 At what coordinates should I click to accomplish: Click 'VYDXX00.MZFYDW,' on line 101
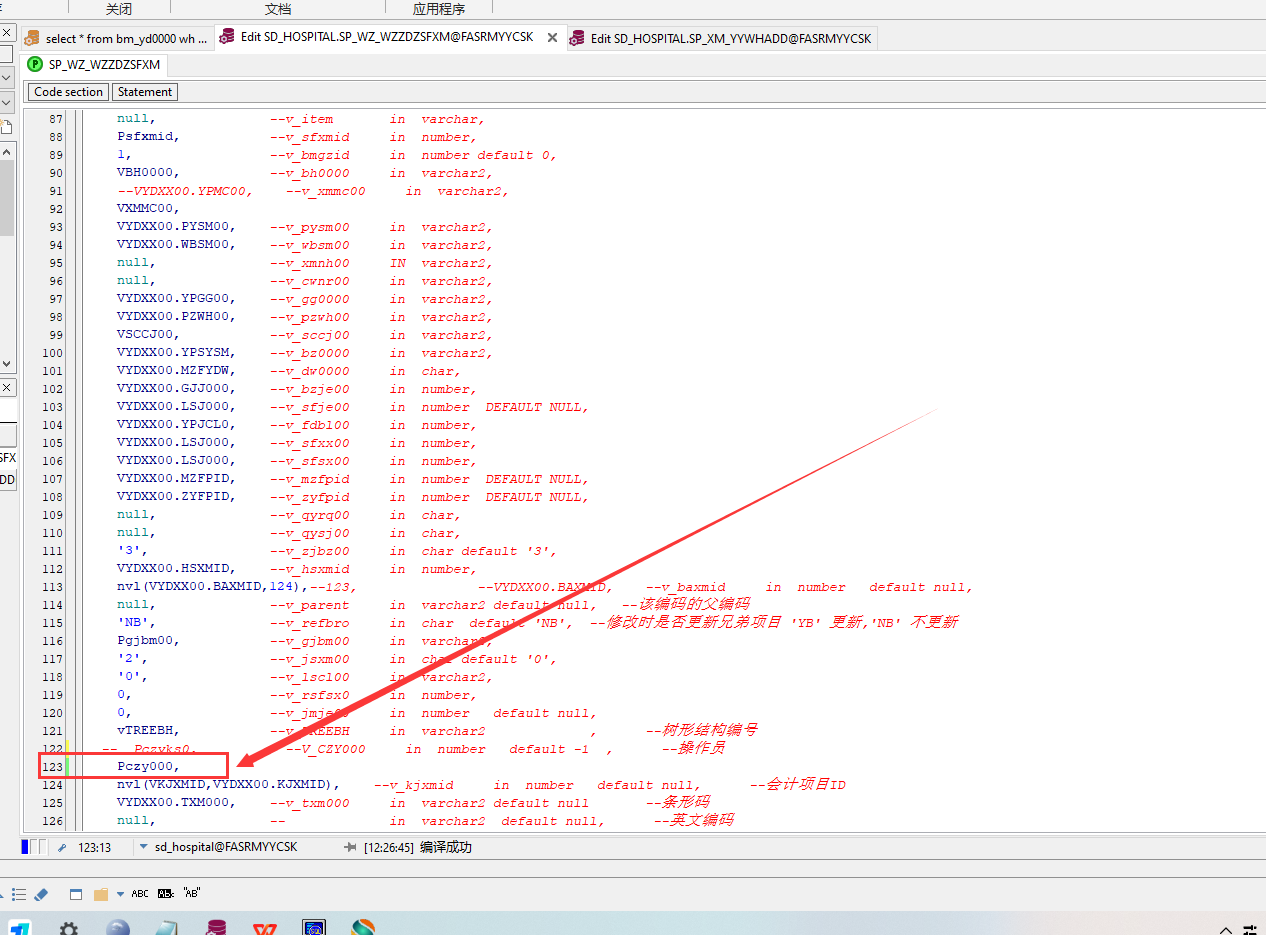coord(177,371)
